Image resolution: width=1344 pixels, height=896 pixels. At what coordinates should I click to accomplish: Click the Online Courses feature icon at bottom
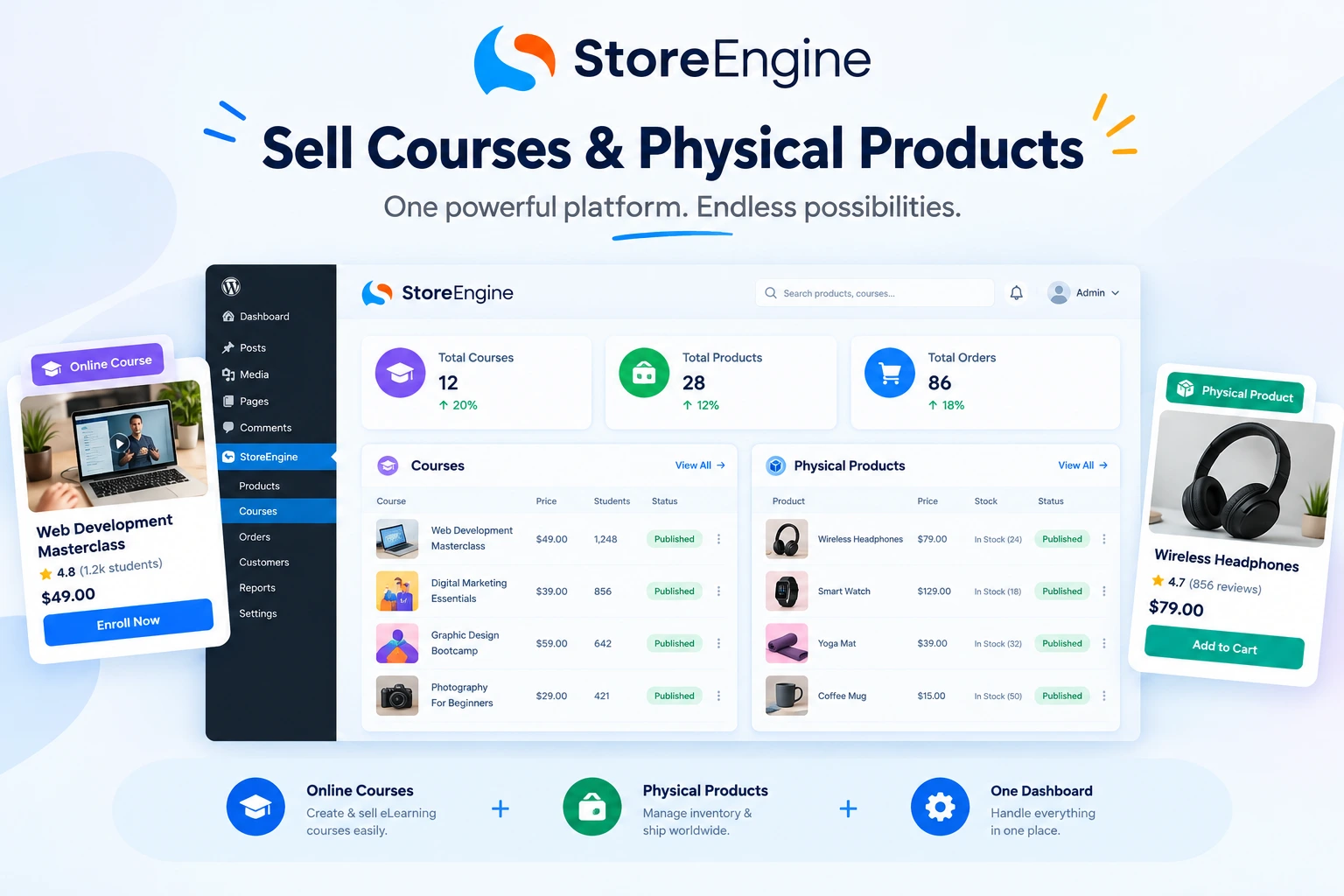[x=255, y=807]
